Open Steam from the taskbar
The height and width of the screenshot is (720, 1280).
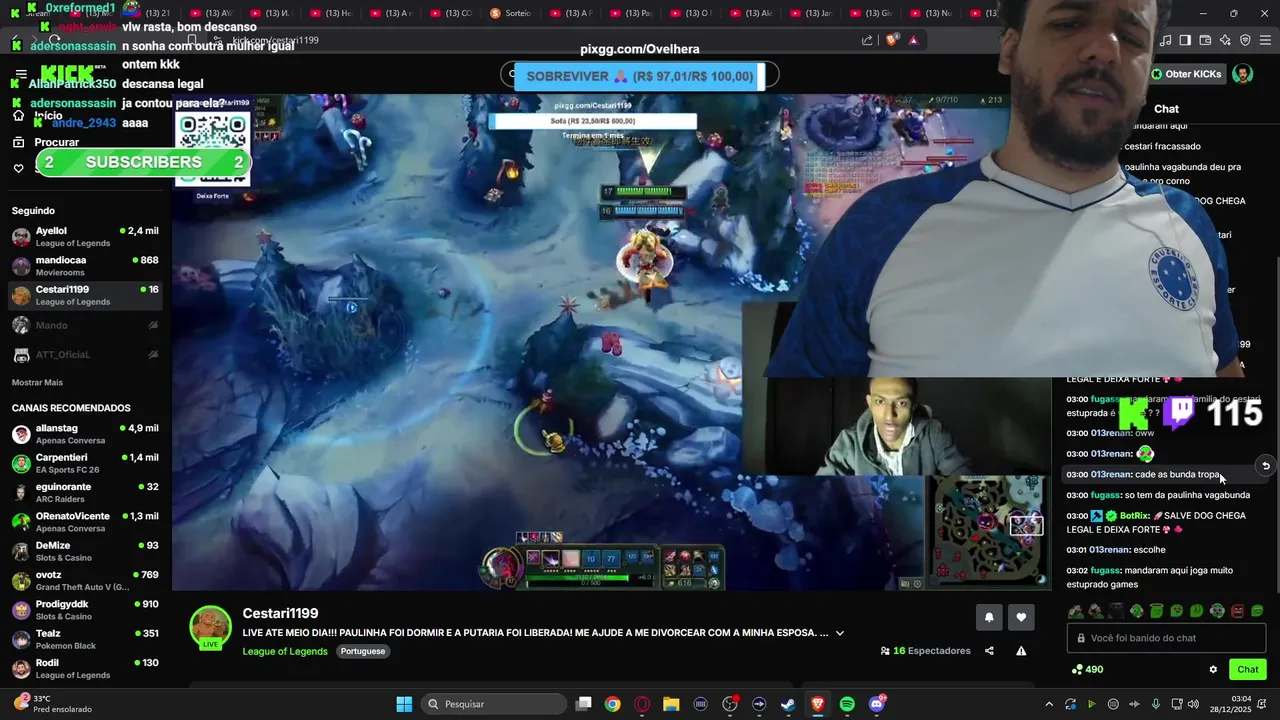tap(788, 704)
